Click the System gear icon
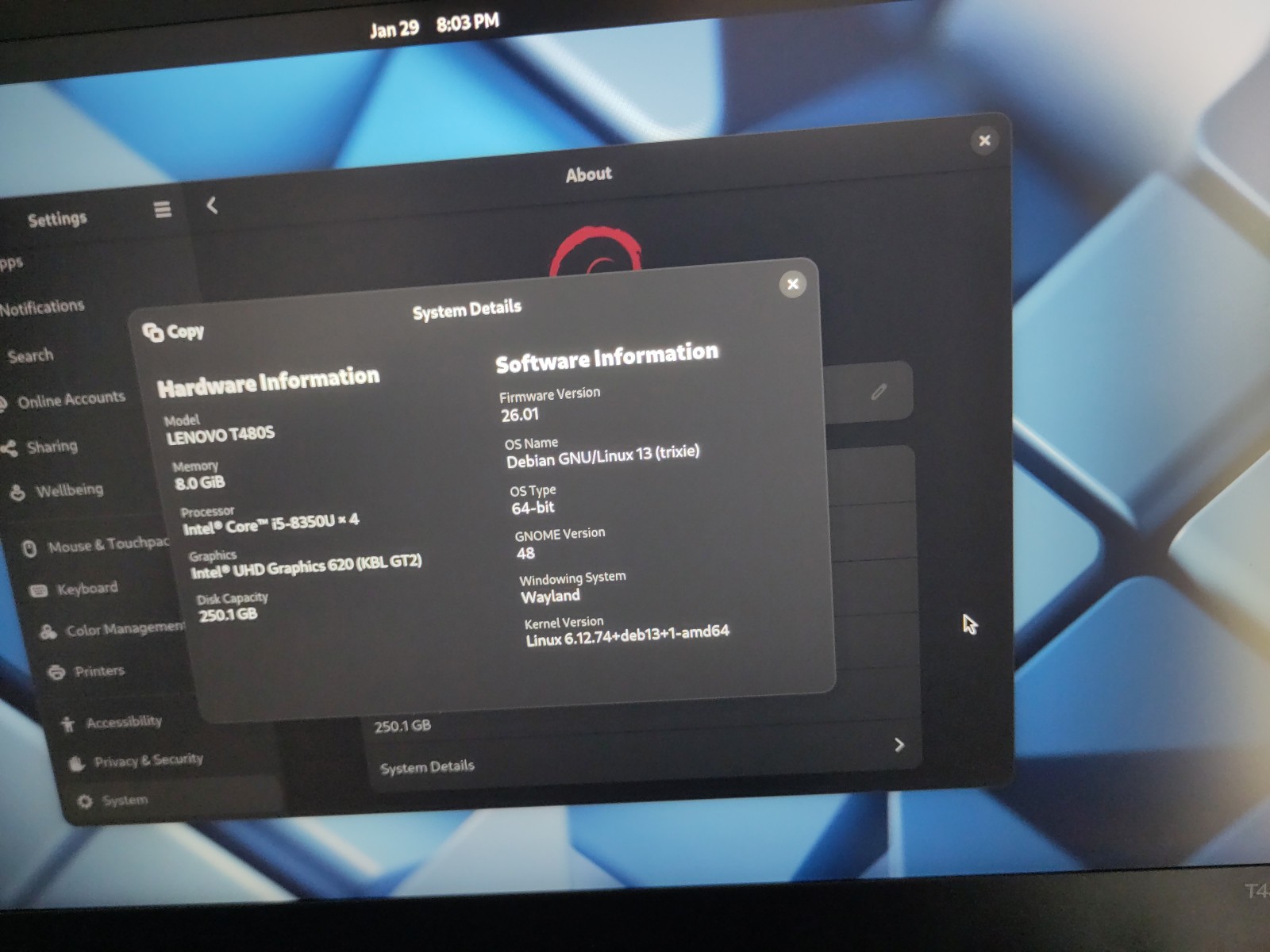This screenshot has width=1270, height=952. click(x=85, y=801)
